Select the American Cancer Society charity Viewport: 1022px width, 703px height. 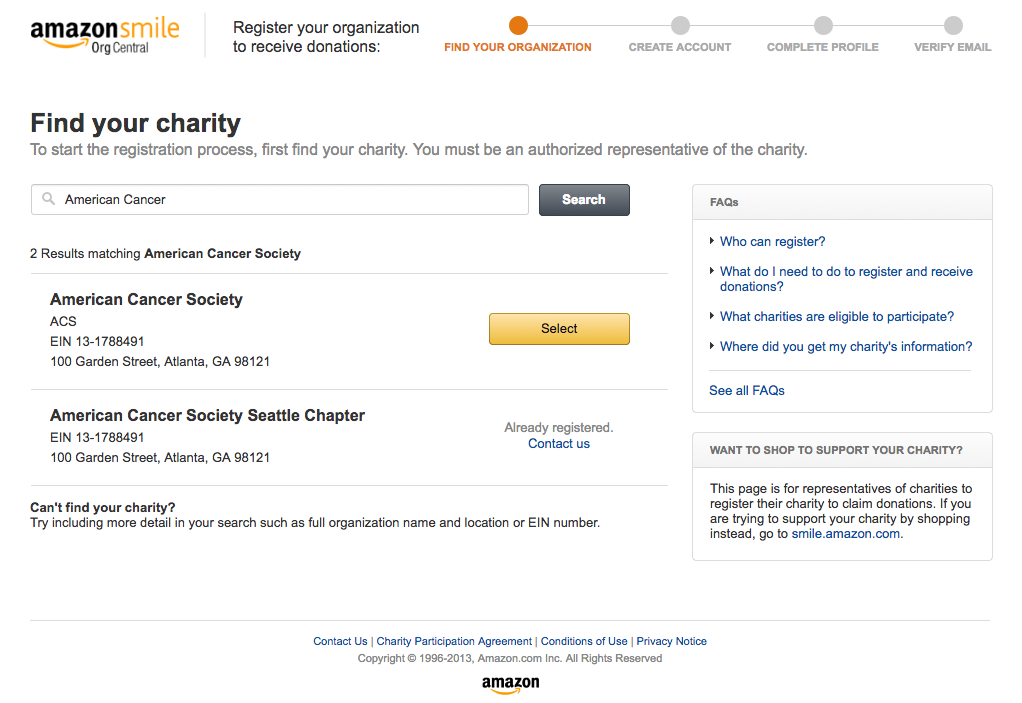[558, 328]
